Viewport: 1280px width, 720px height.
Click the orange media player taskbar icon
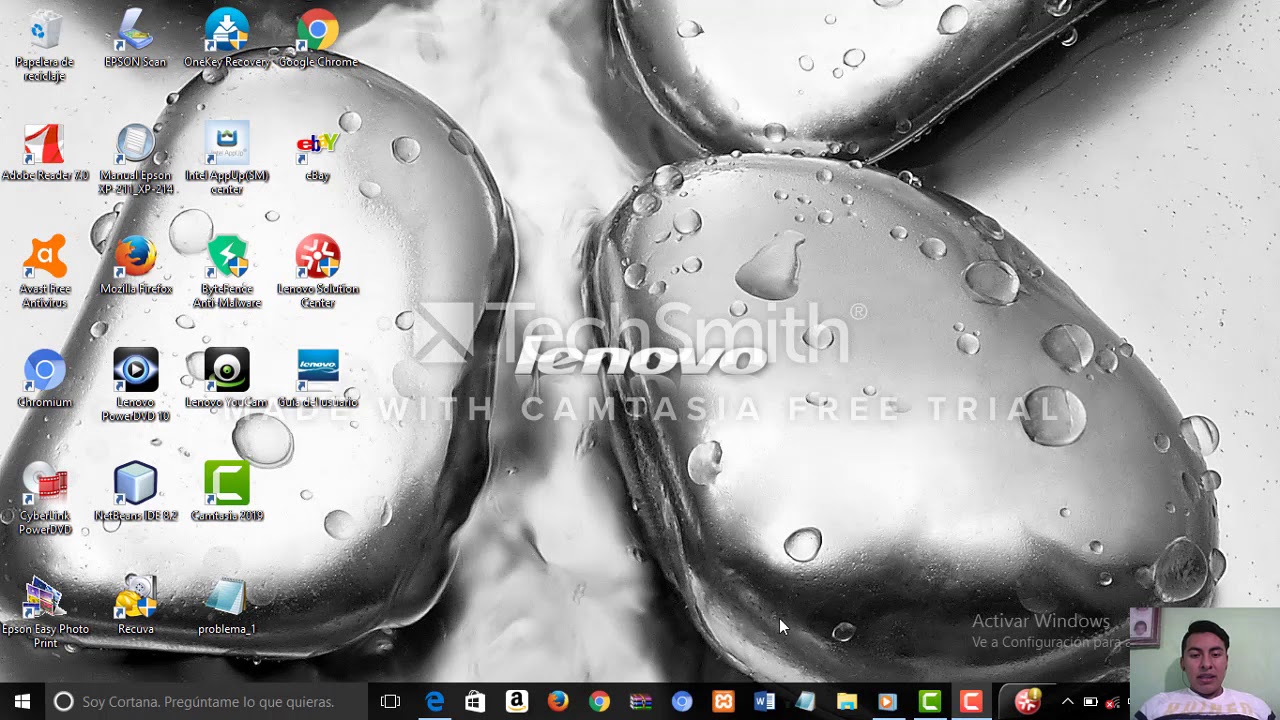[887, 701]
